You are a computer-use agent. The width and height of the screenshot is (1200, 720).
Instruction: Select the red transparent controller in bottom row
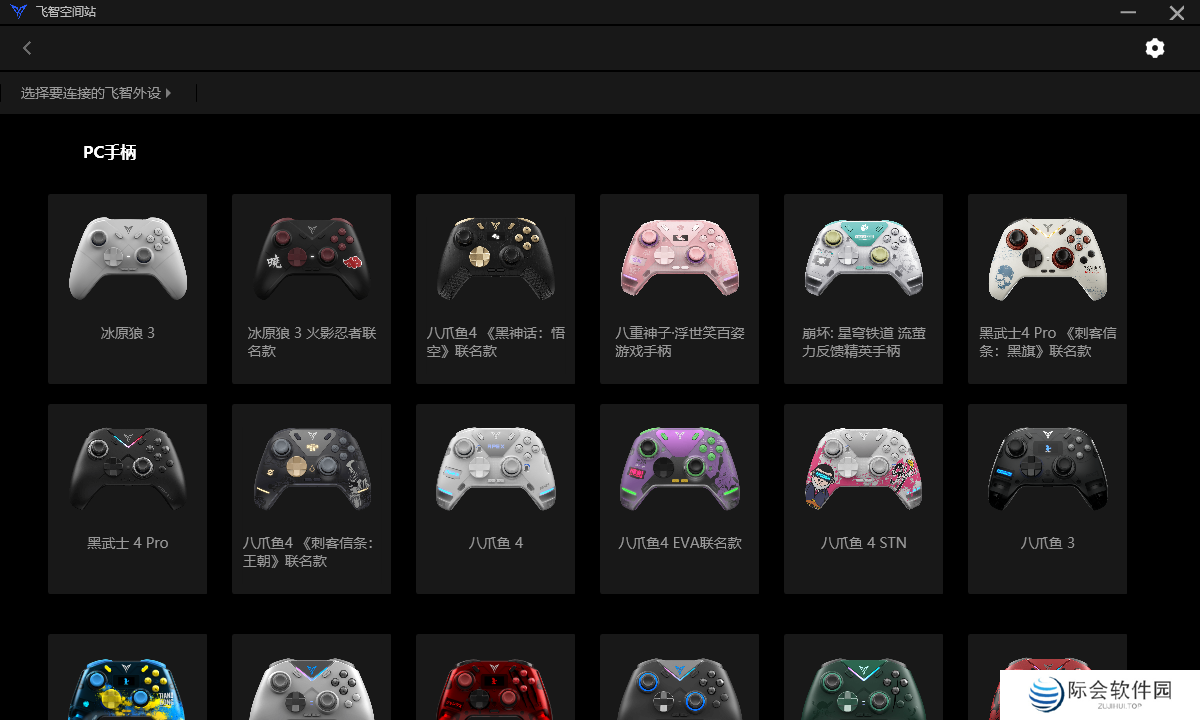coord(496,677)
